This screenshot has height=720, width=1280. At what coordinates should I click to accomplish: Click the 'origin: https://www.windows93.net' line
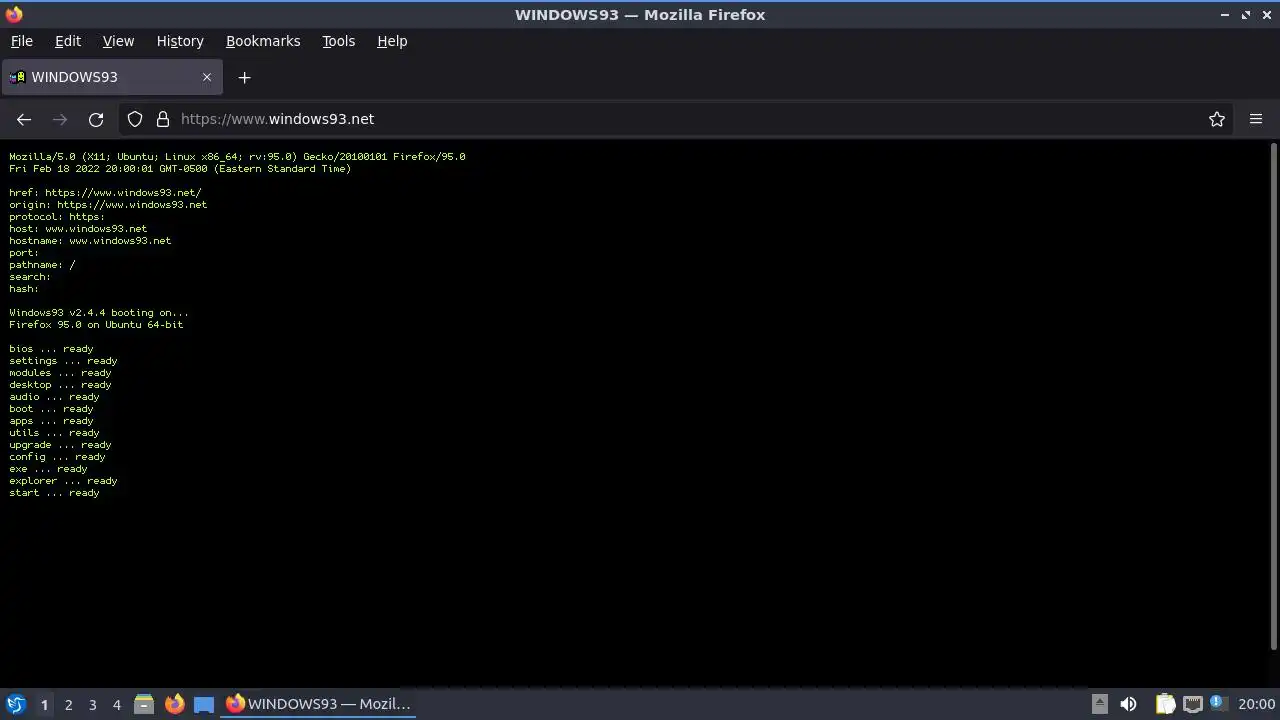[x=108, y=205]
